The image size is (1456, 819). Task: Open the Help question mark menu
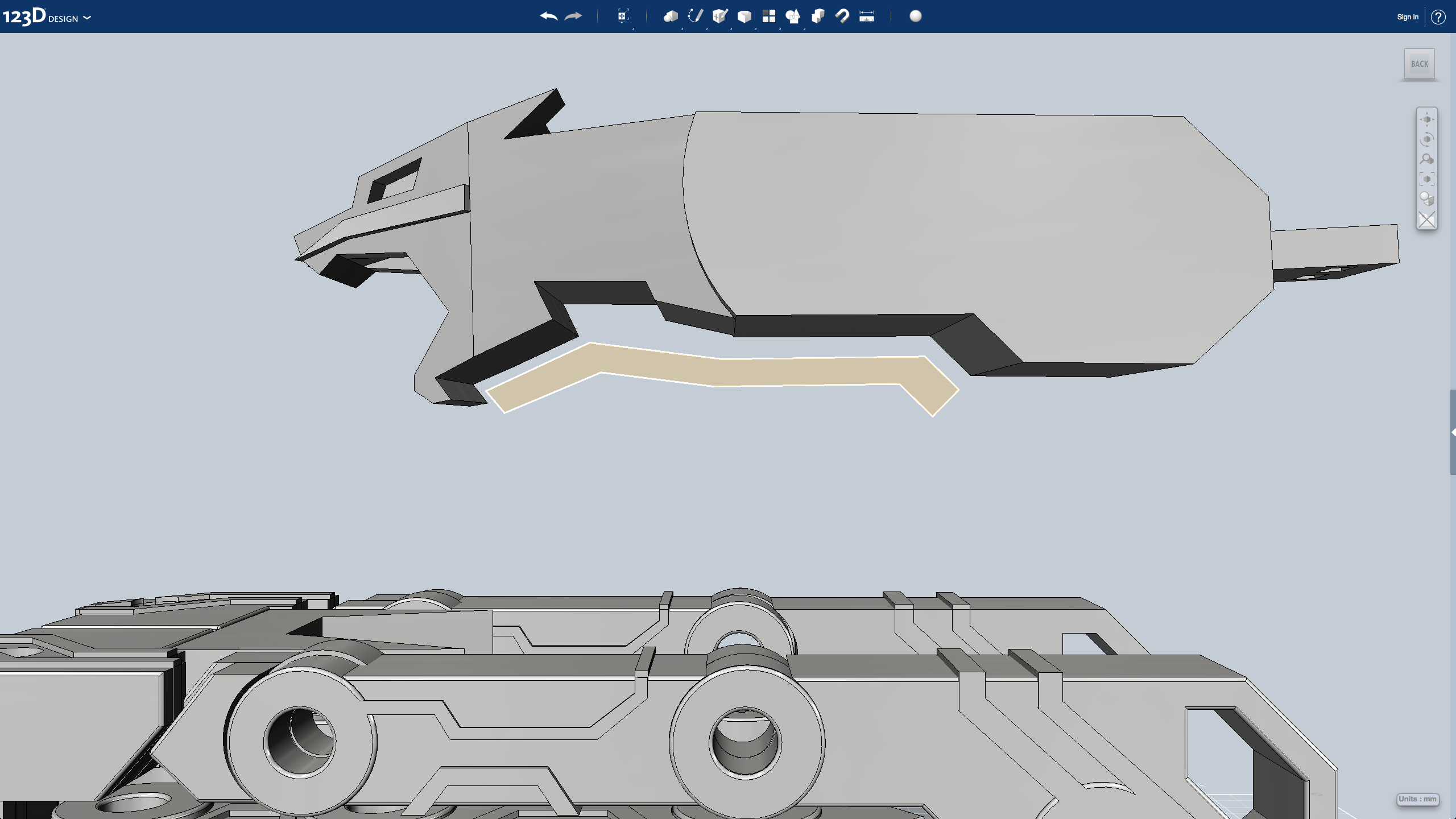tap(1440, 16)
